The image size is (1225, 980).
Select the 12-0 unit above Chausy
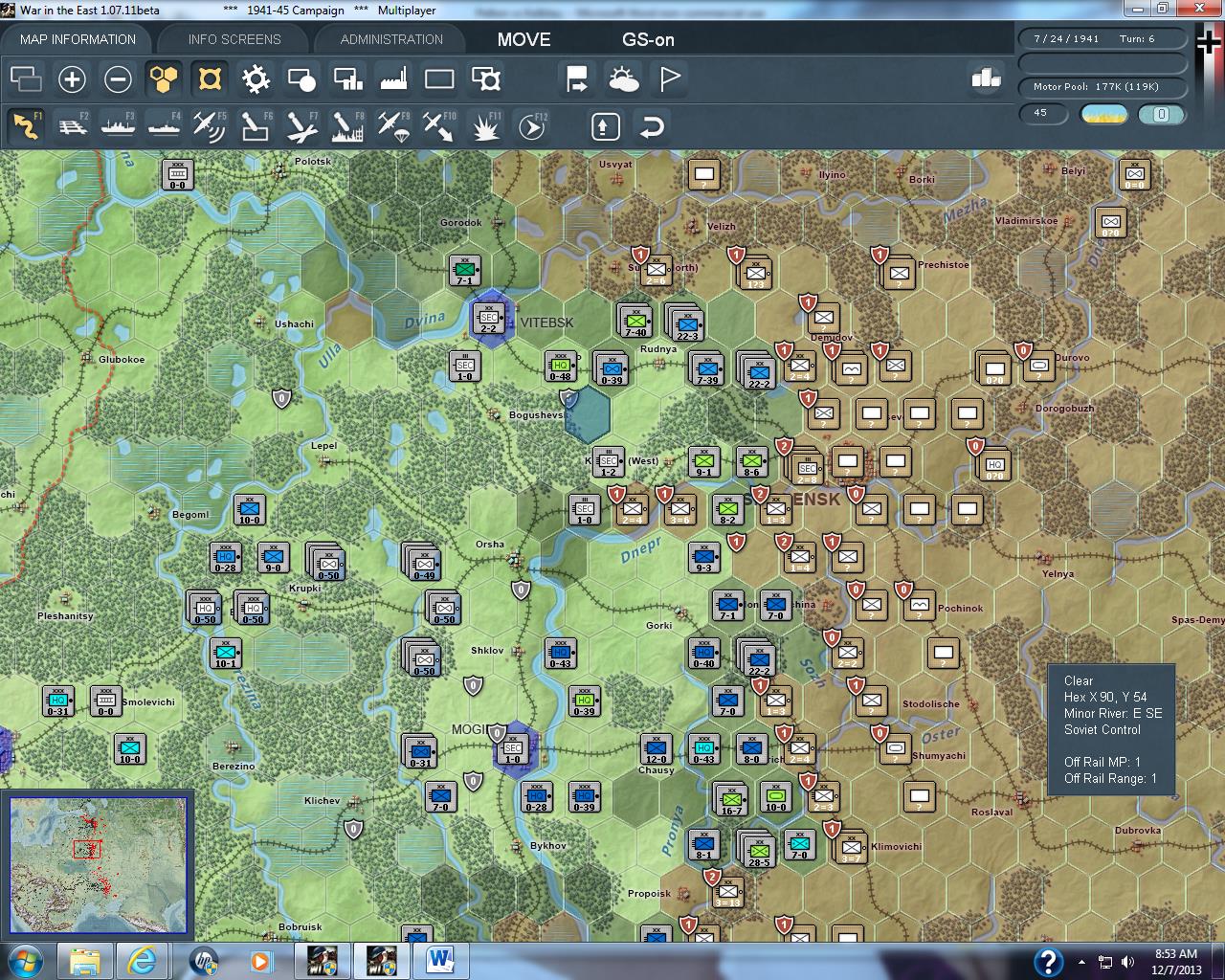(656, 749)
